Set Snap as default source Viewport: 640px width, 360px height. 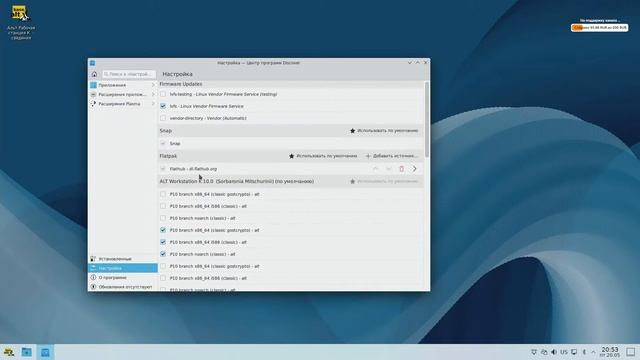click(x=384, y=131)
